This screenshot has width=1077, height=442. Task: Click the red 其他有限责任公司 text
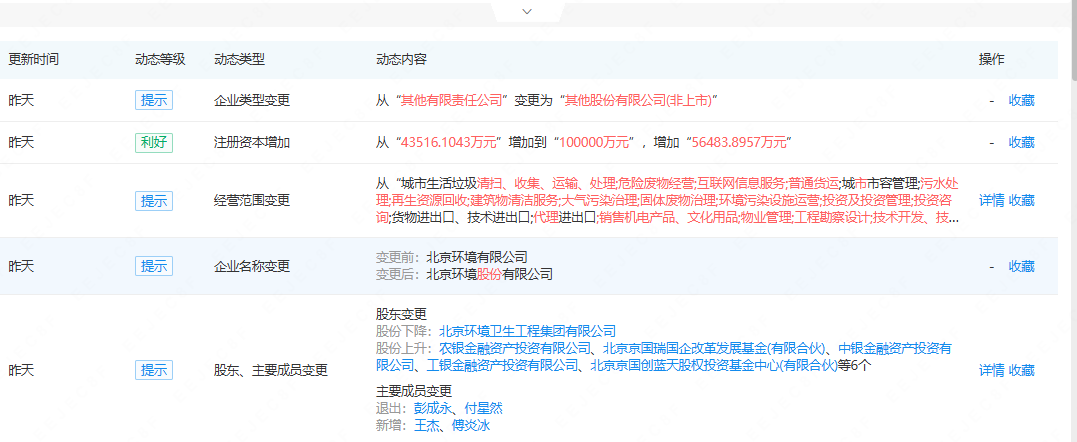(x=452, y=101)
